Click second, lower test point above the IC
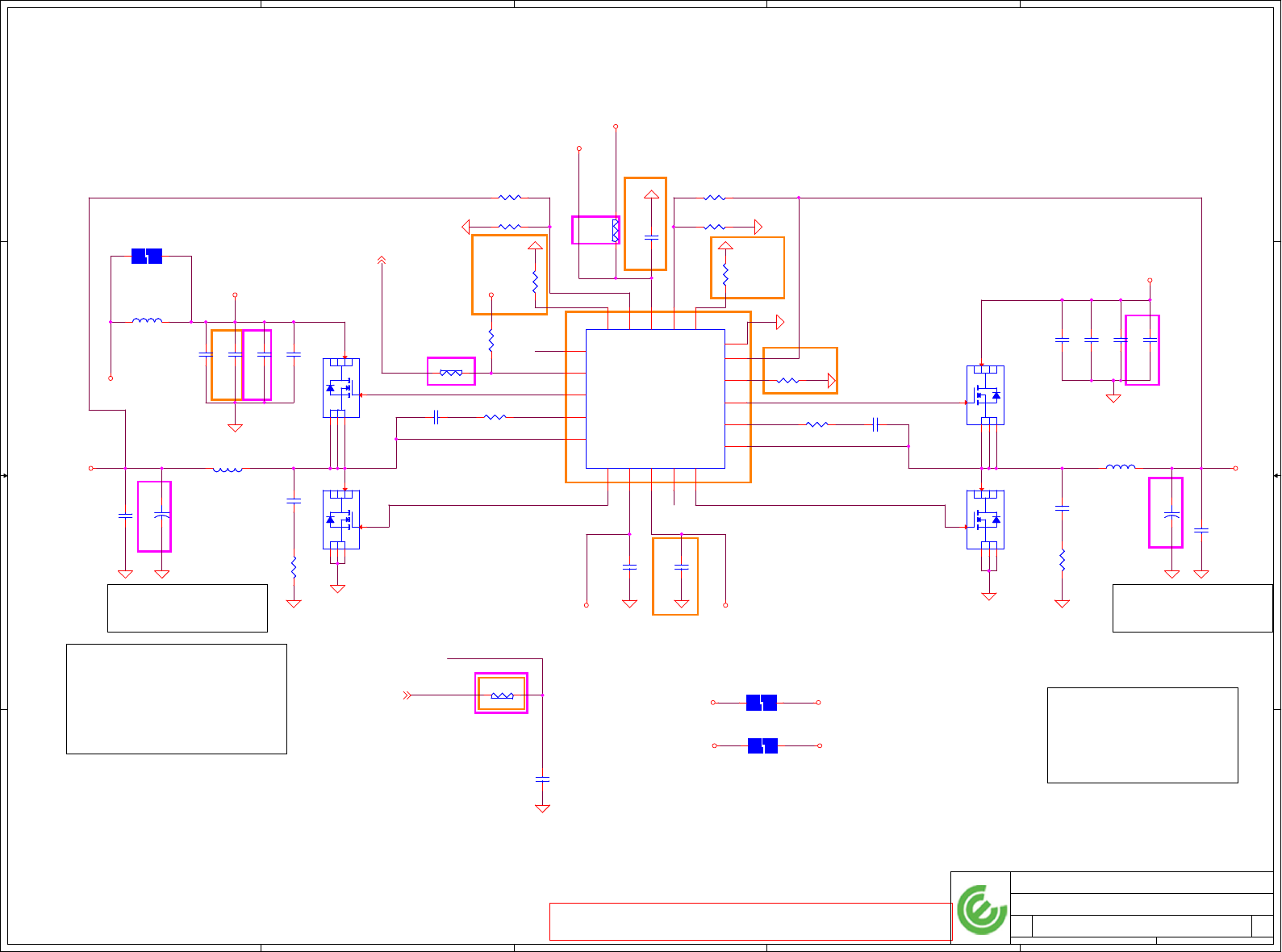This screenshot has height=952, width=1282. tap(579, 148)
